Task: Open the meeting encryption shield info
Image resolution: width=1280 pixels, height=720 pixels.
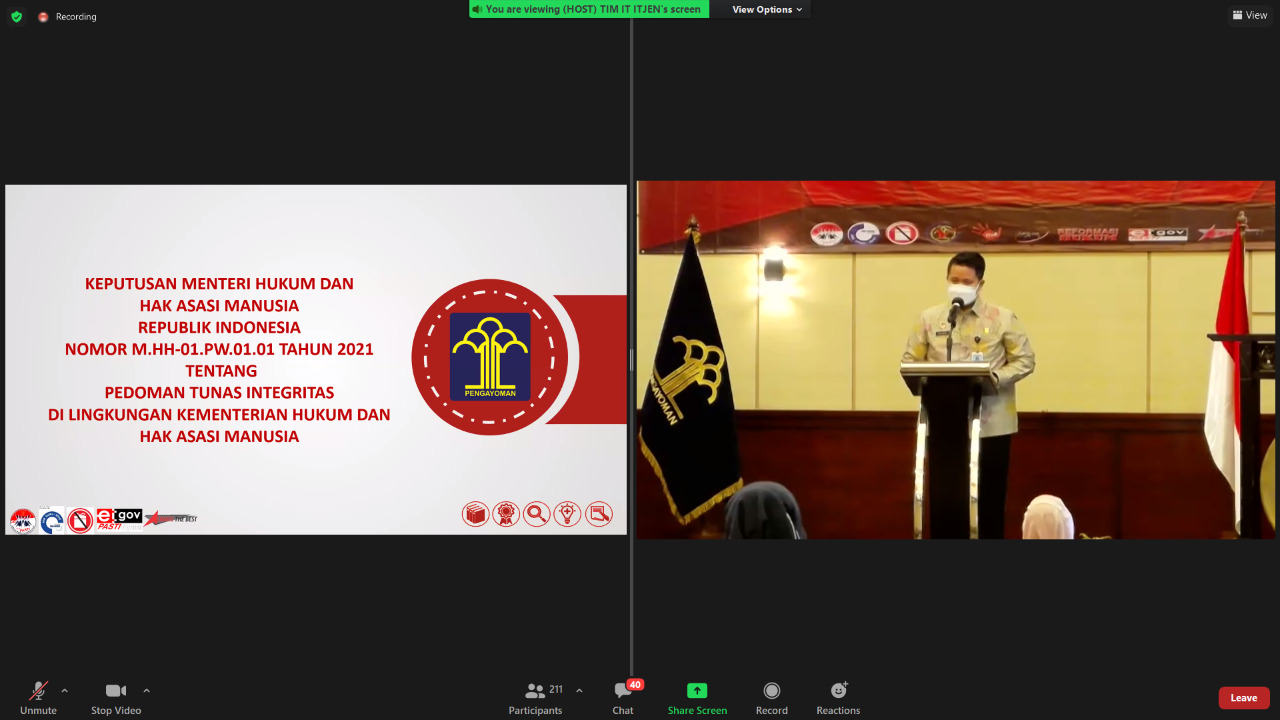Action: (16, 16)
